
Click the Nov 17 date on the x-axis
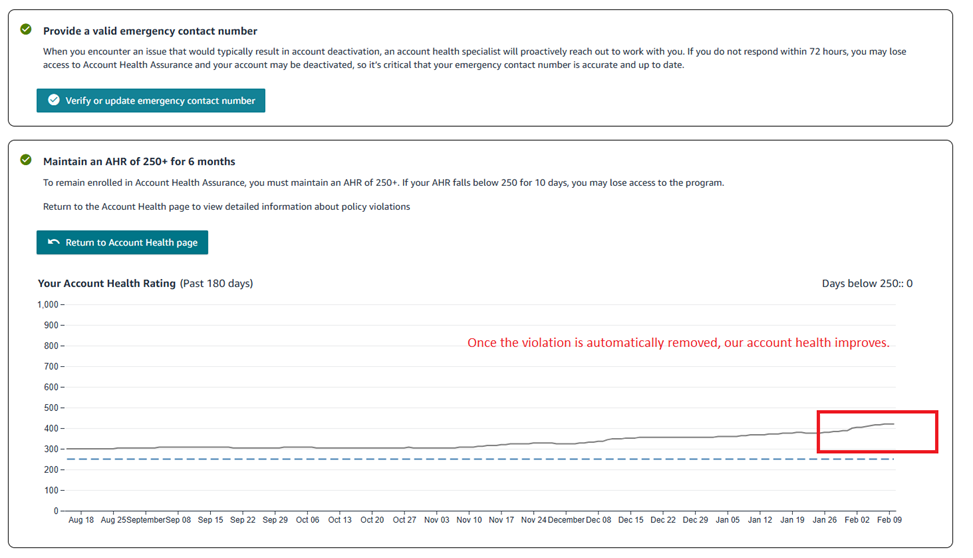(501, 520)
